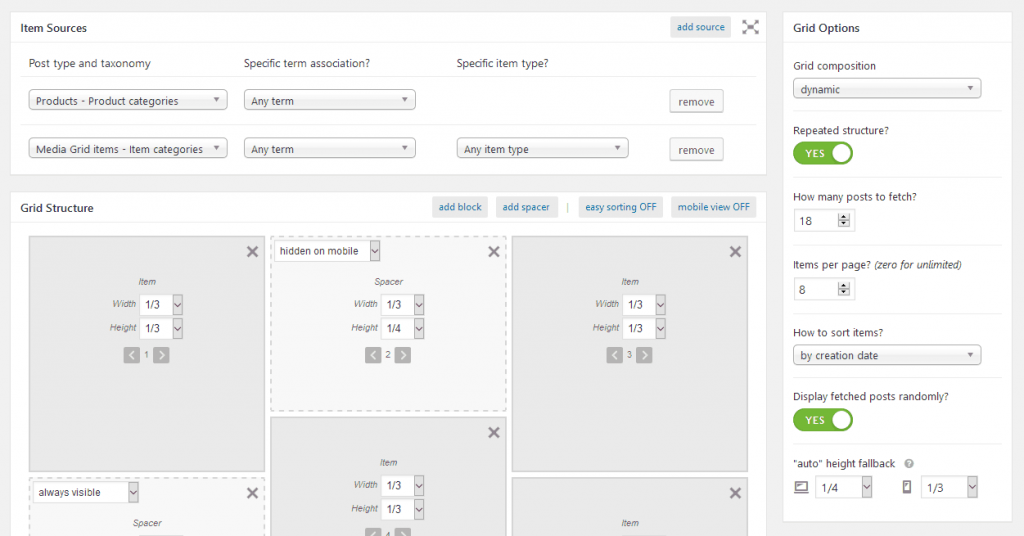
Task: Delete the hidden on mobile spacer block
Action: point(494,251)
